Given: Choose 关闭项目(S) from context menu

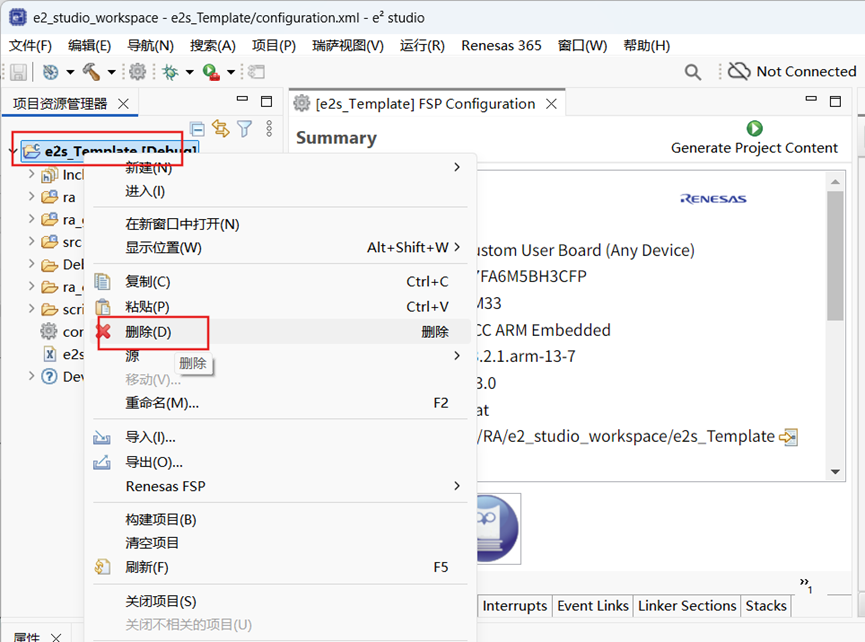Looking at the screenshot, I should tap(279, 601).
